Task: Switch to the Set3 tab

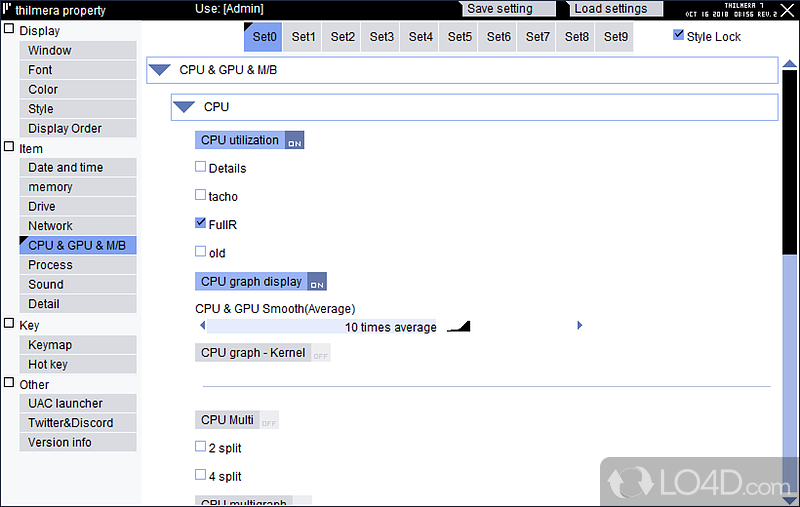Action: click(381, 37)
